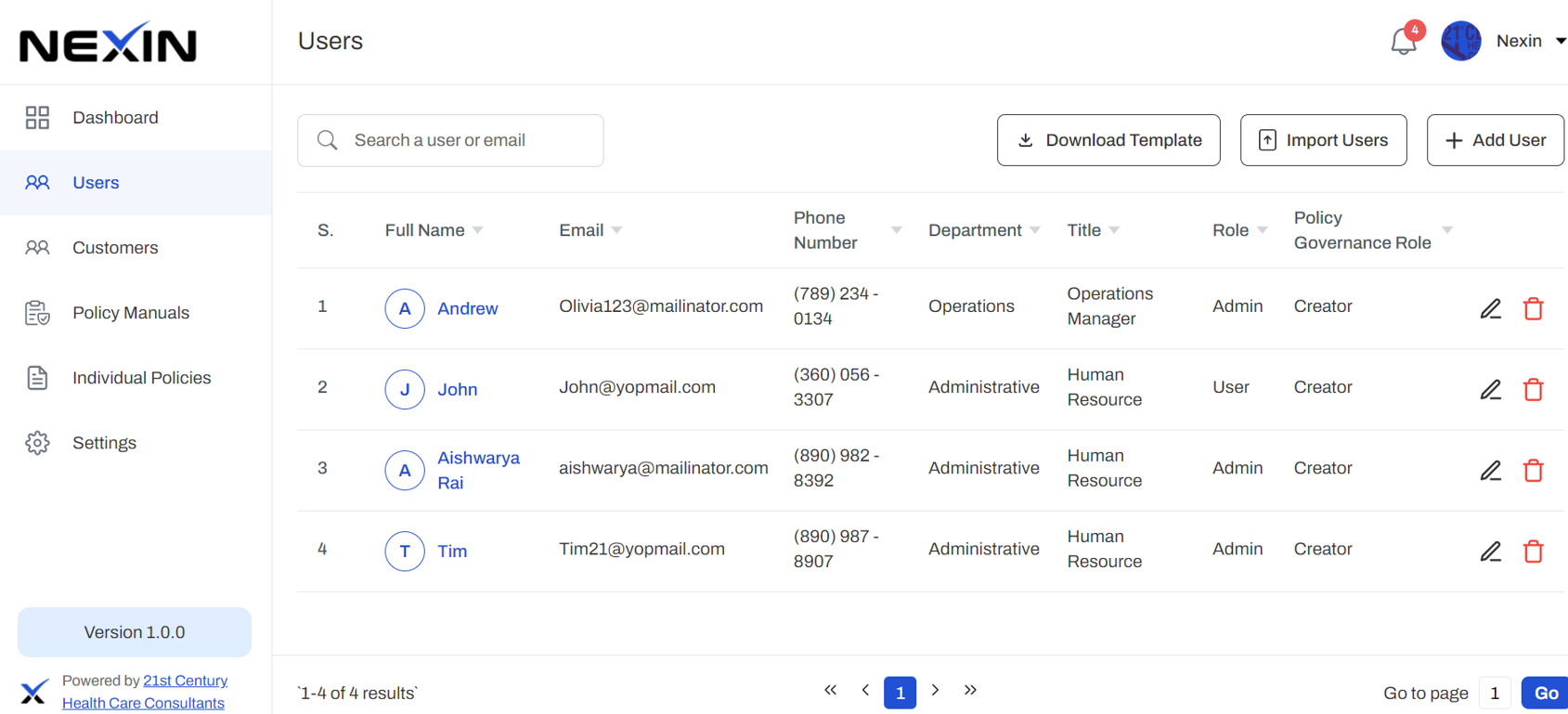1568x714 pixels.
Task: Click the Download Template button
Action: pos(1108,140)
